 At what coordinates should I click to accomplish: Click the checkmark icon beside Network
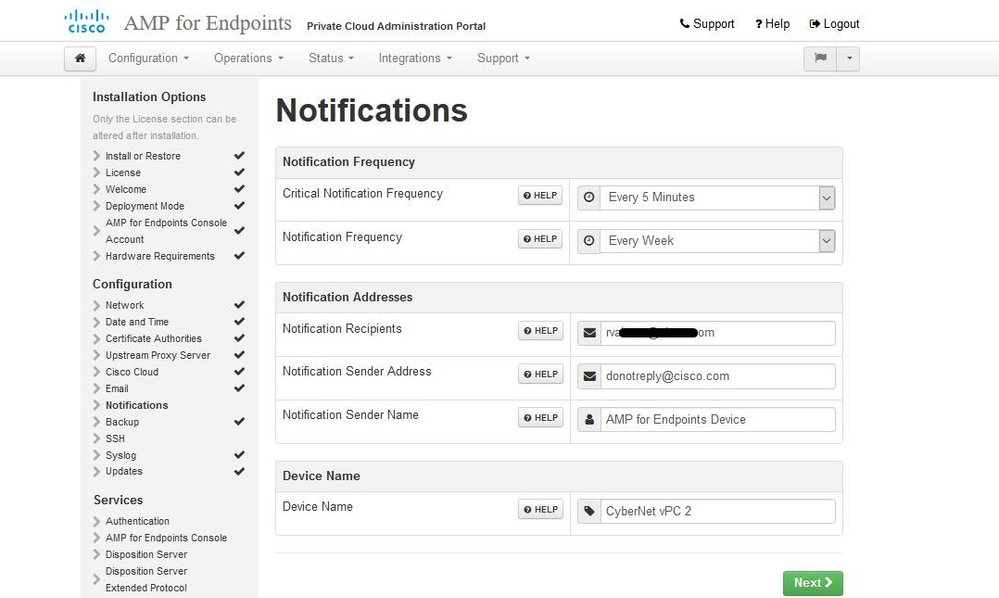pos(239,304)
